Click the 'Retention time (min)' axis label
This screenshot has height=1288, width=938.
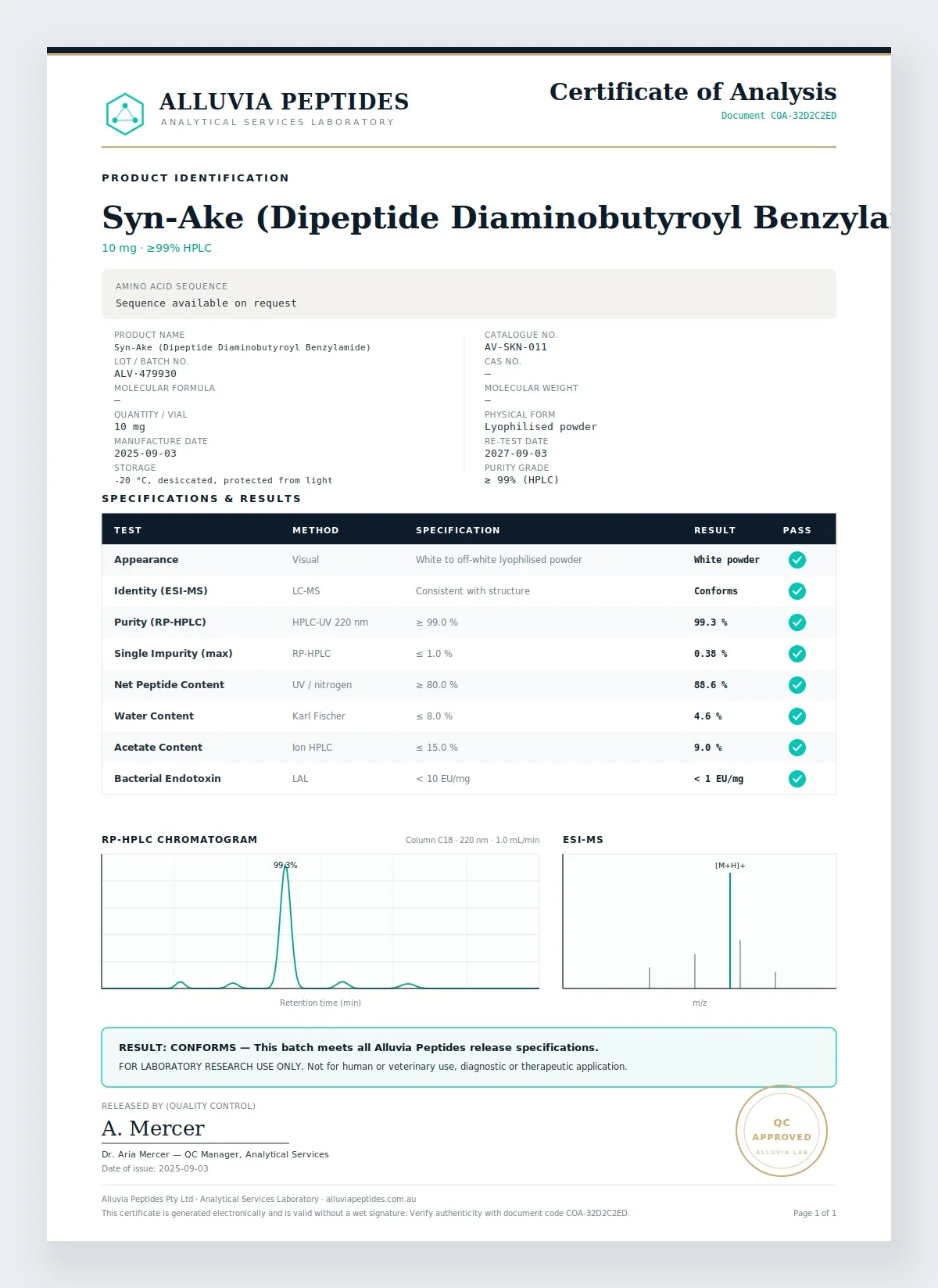320,1003
